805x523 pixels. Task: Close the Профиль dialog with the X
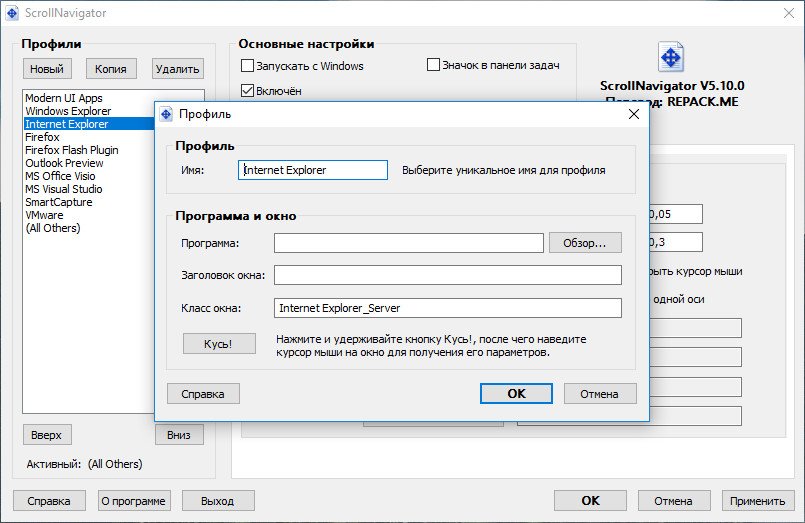click(x=634, y=114)
